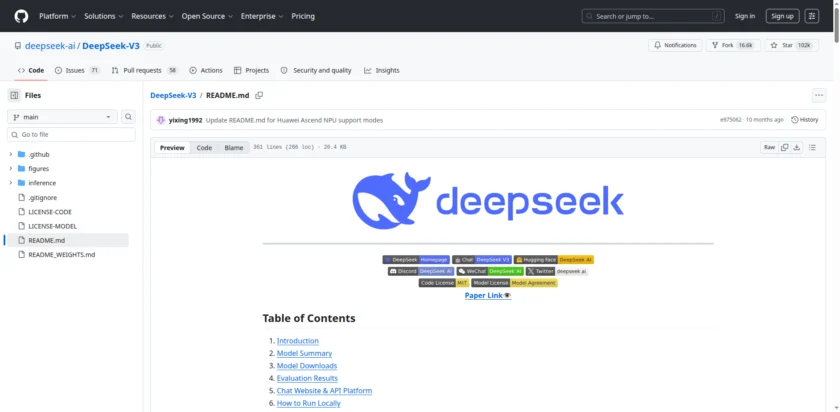Open the Resources dropdown menu

click(x=152, y=16)
